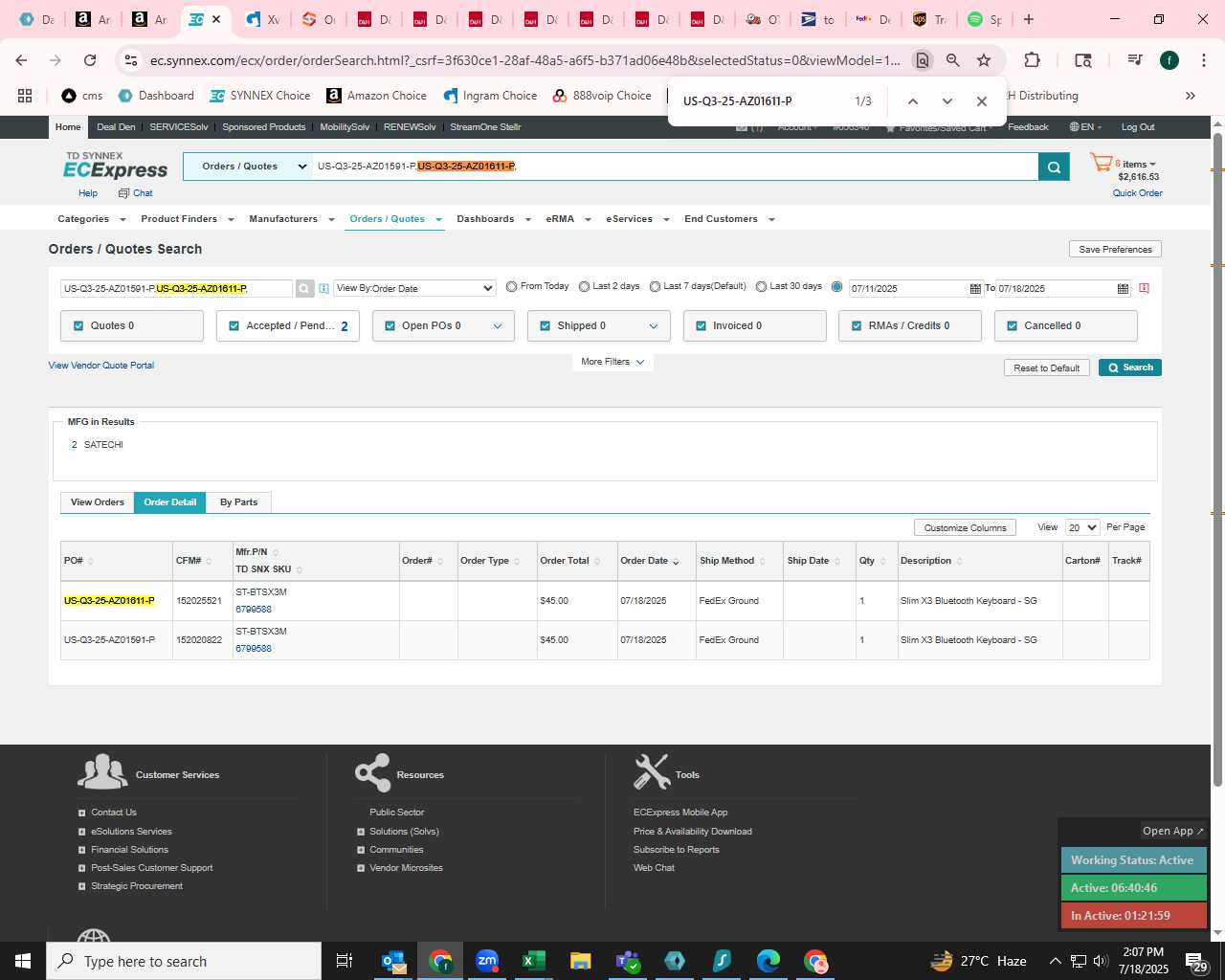Uncheck the Accepted / Pend... checkbox
The width and height of the screenshot is (1225, 980).
pyautogui.click(x=234, y=325)
